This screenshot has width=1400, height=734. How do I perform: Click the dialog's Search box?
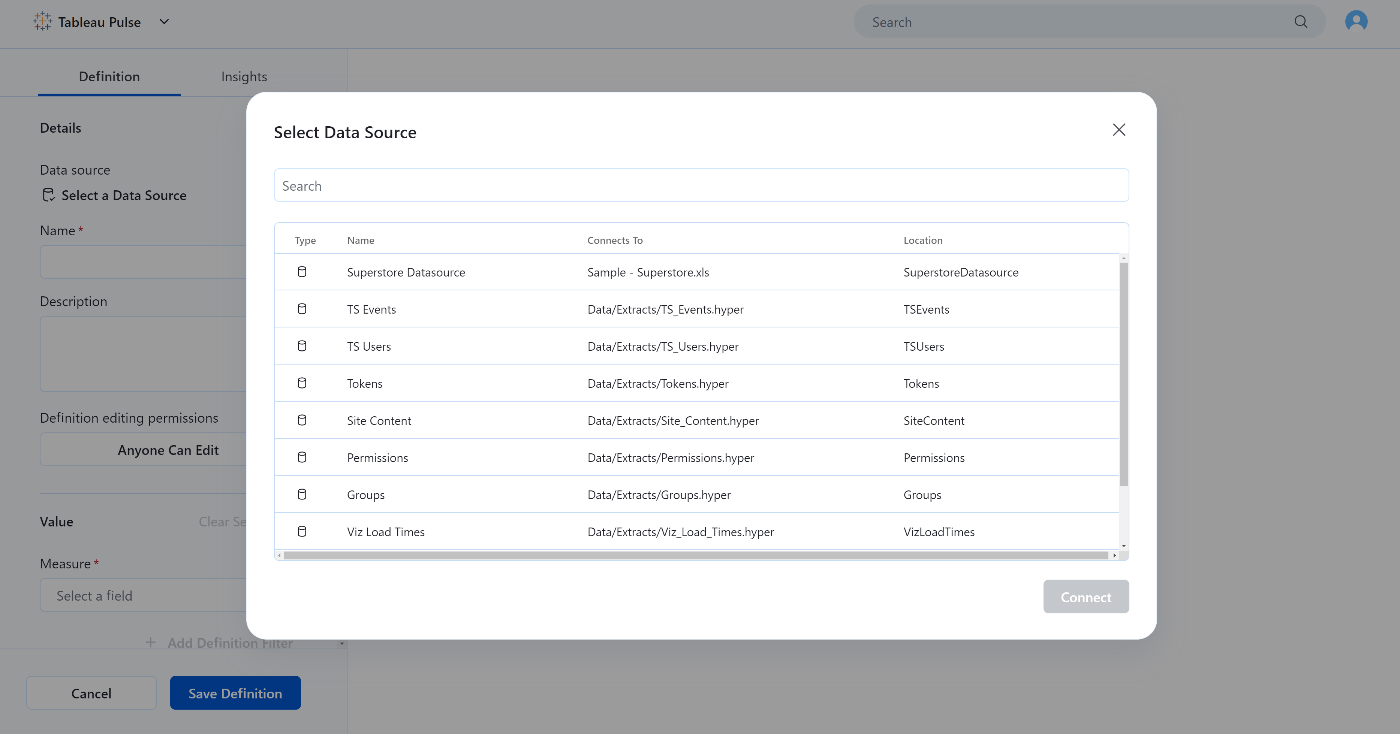tap(701, 186)
